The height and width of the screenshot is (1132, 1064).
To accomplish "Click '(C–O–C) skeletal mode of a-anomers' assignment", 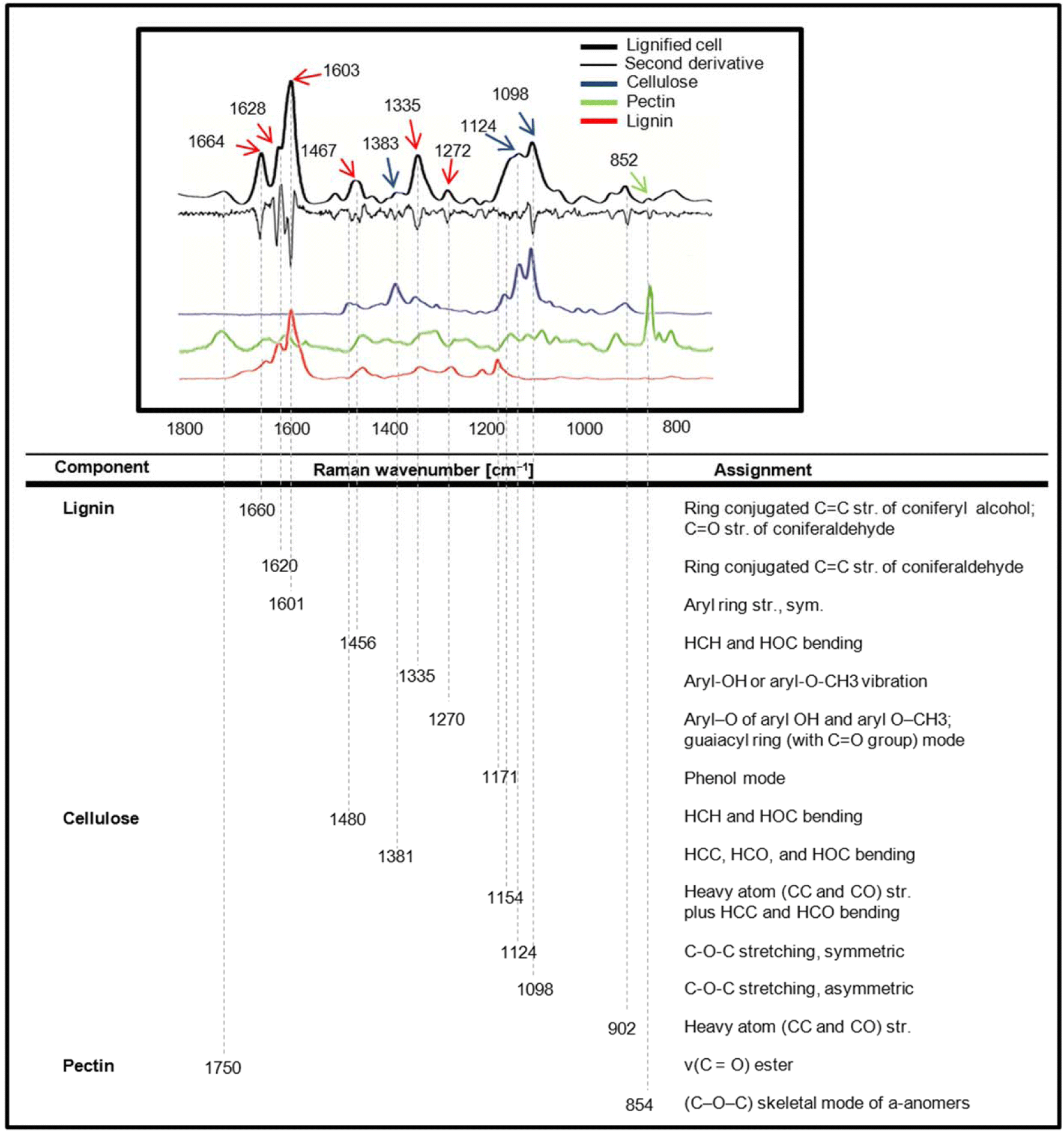I will tap(827, 1104).
